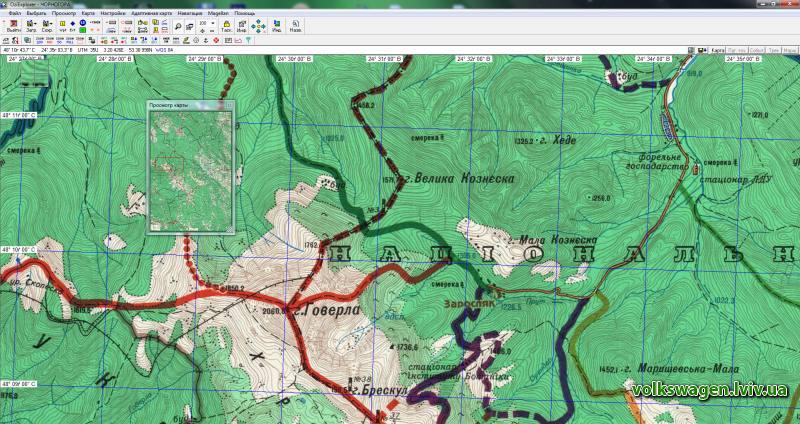
Task: Switch to the Событ. tab
Action: coord(757,51)
